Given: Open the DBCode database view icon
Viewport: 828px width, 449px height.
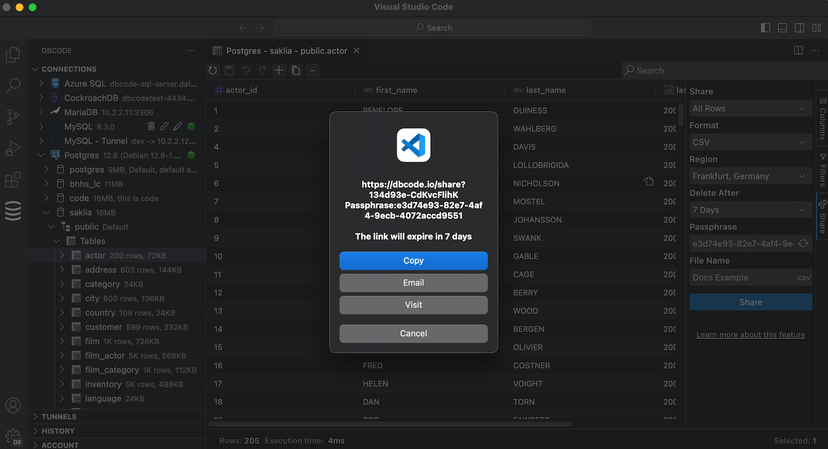Looking at the screenshot, I should click(x=13, y=211).
